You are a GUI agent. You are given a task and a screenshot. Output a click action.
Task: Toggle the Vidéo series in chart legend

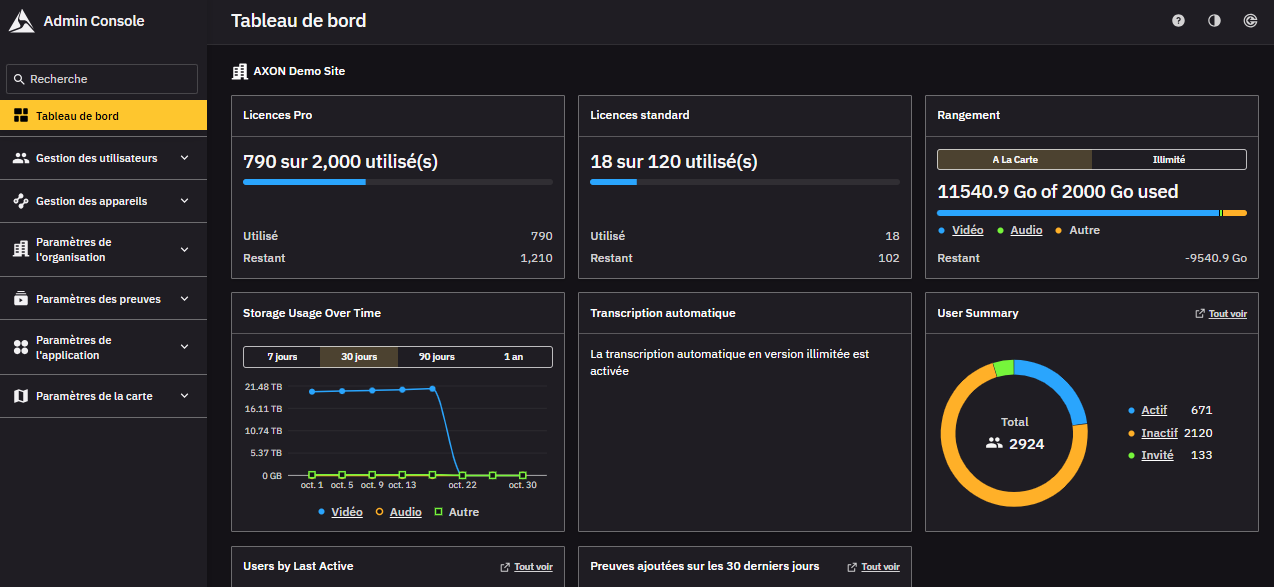point(346,512)
